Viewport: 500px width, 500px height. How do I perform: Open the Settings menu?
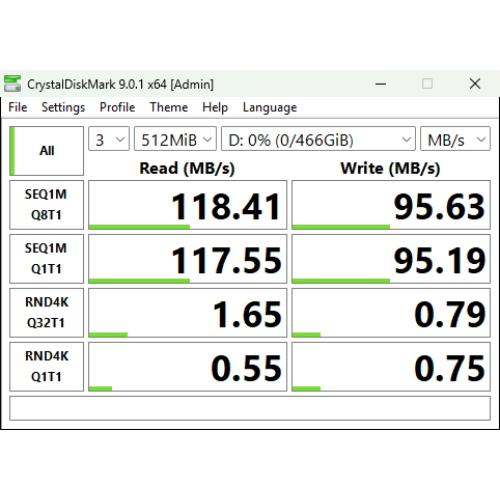(63, 107)
